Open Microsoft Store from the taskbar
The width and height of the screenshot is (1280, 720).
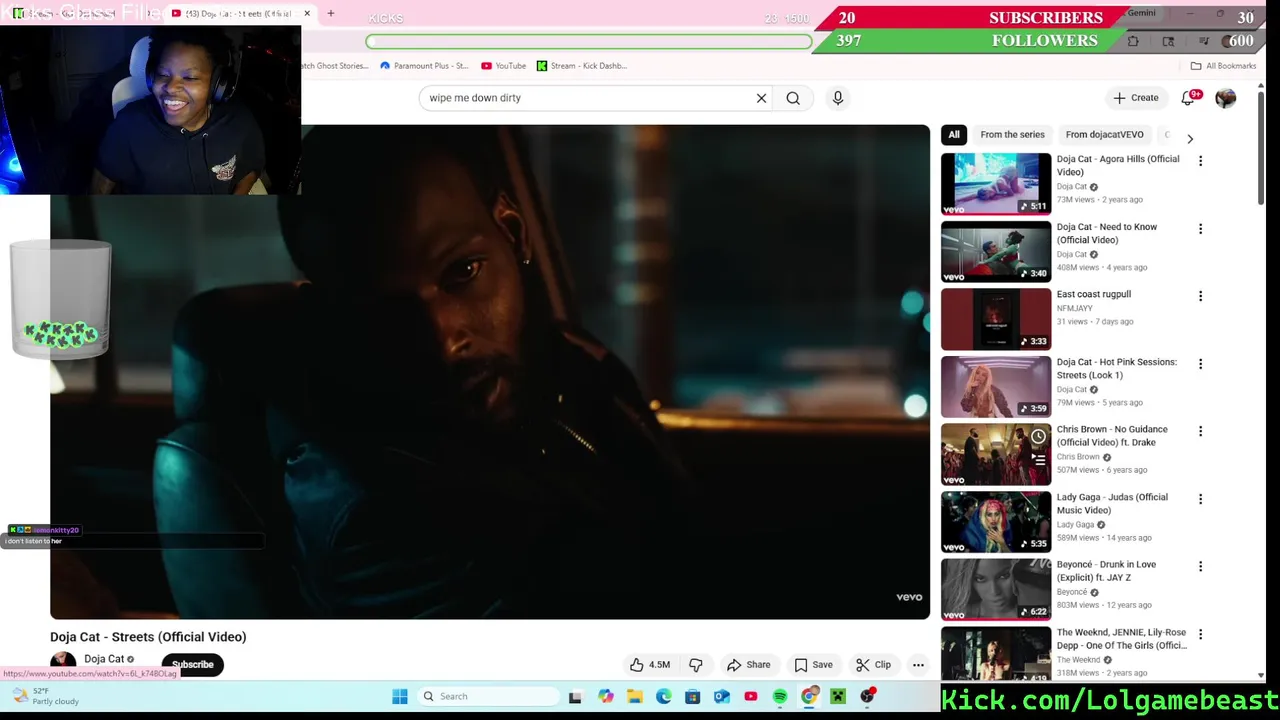pyautogui.click(x=693, y=697)
